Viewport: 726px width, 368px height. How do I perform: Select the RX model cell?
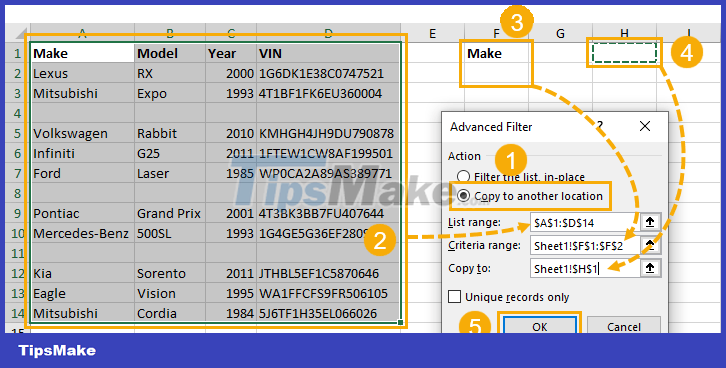click(170, 73)
